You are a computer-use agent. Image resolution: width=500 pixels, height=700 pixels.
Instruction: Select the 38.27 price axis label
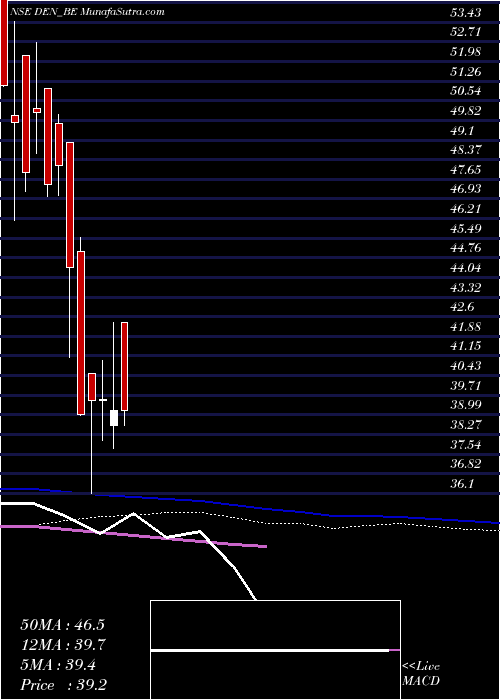465,425
